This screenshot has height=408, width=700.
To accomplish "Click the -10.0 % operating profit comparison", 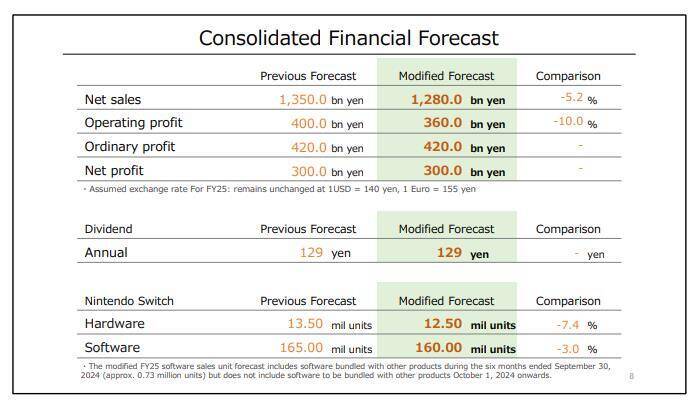I will 574,123.
